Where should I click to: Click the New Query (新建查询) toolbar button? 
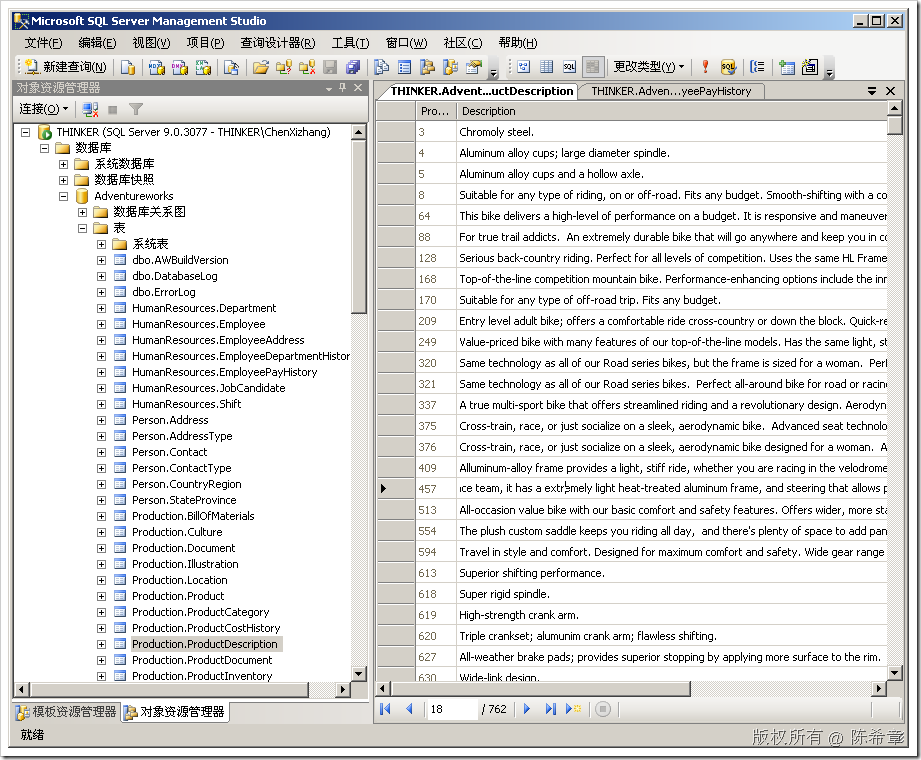(65, 67)
